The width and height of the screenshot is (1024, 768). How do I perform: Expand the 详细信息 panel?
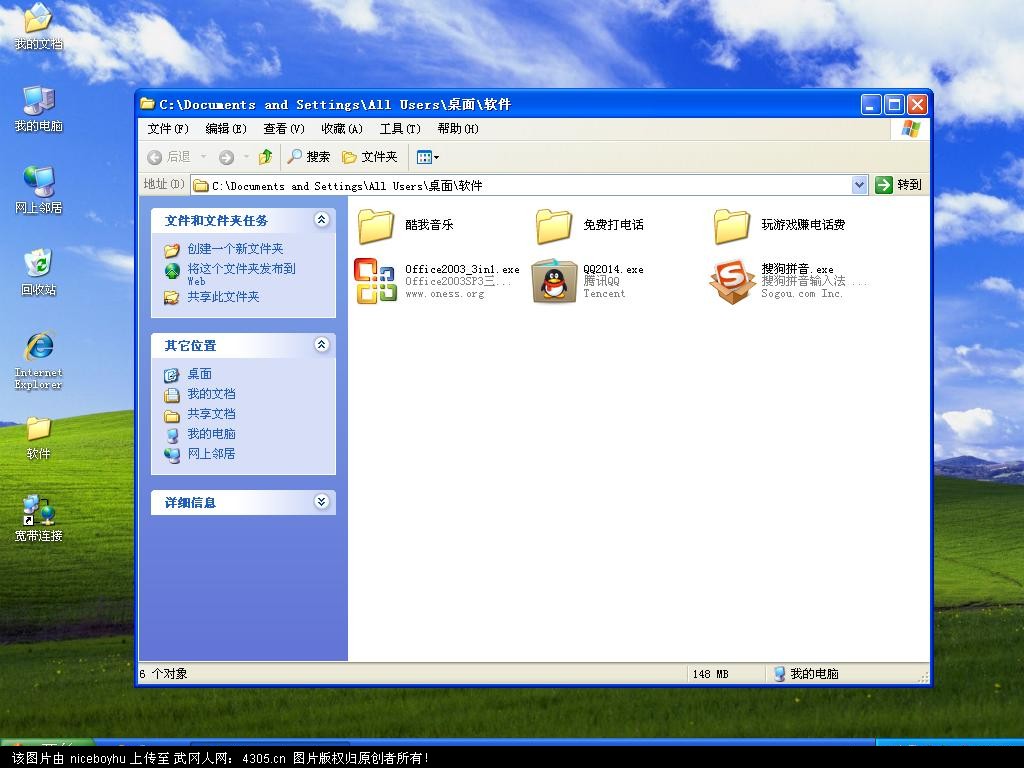coord(321,502)
